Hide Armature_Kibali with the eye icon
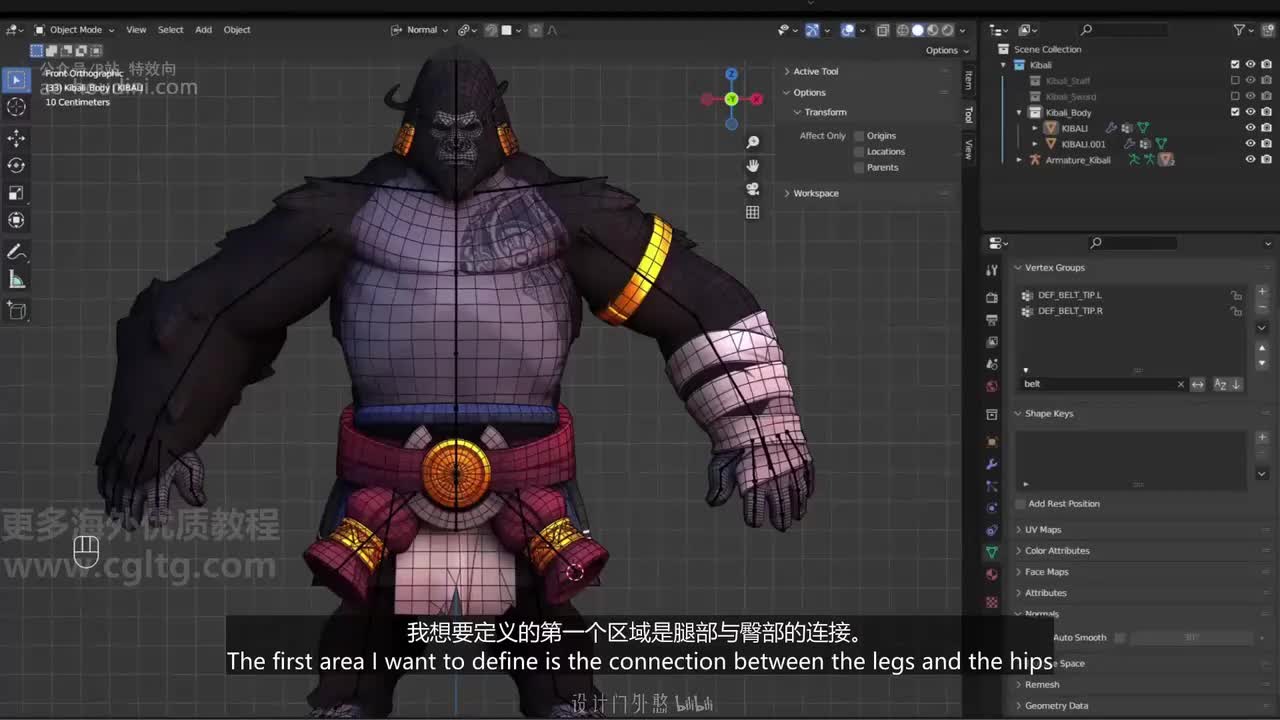Viewport: 1280px width, 720px height. pyautogui.click(x=1250, y=160)
